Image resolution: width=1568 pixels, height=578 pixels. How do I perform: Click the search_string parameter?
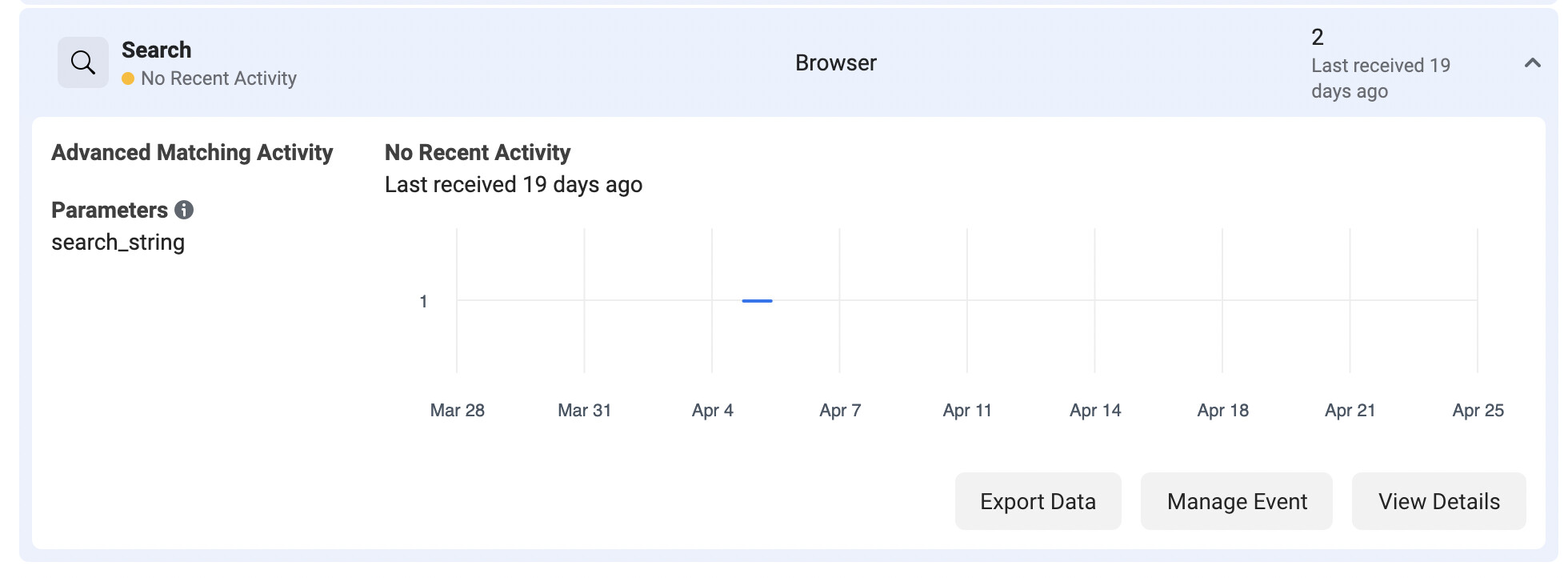[x=118, y=243]
